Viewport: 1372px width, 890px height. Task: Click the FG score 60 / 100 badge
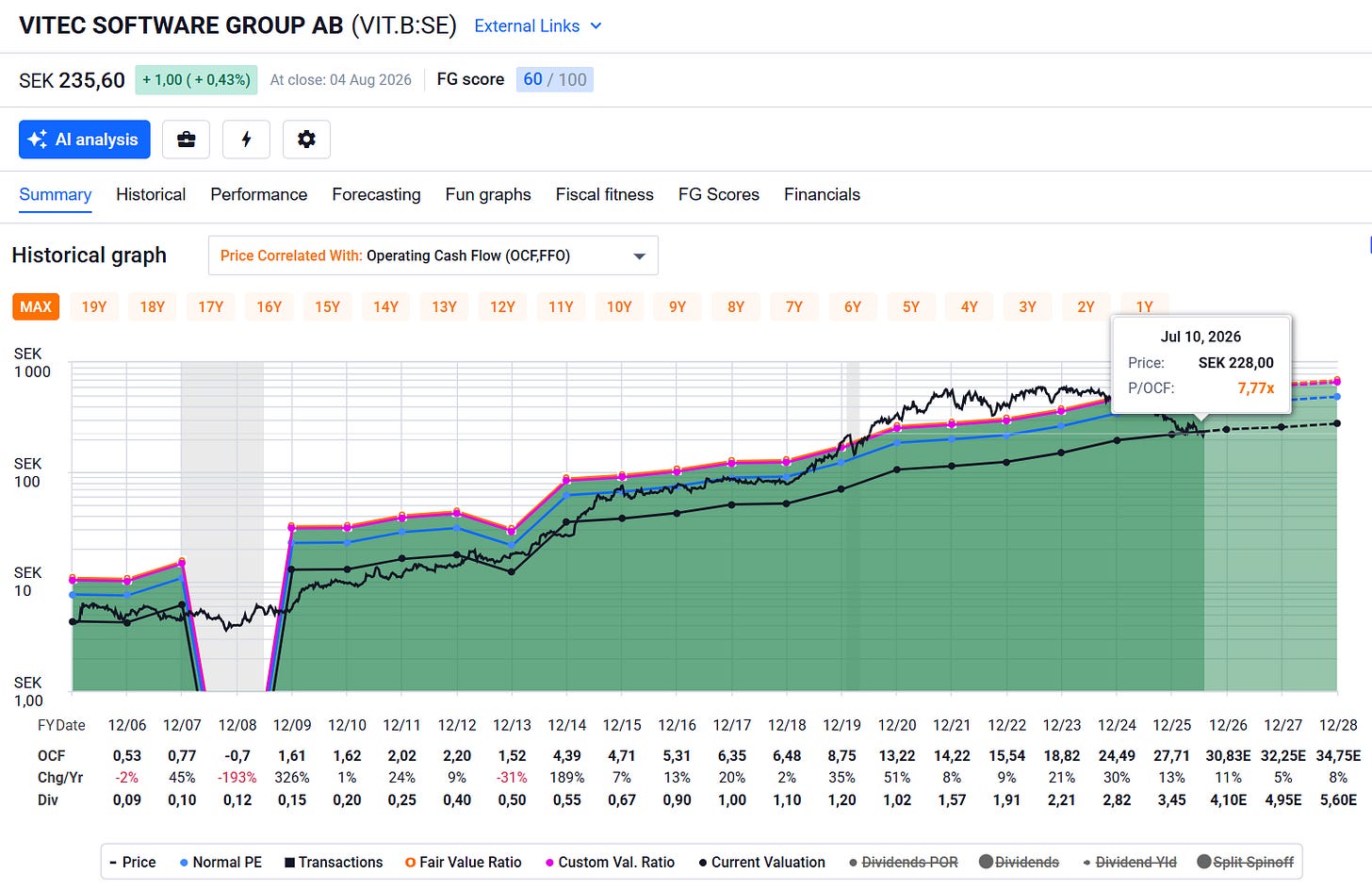554,79
